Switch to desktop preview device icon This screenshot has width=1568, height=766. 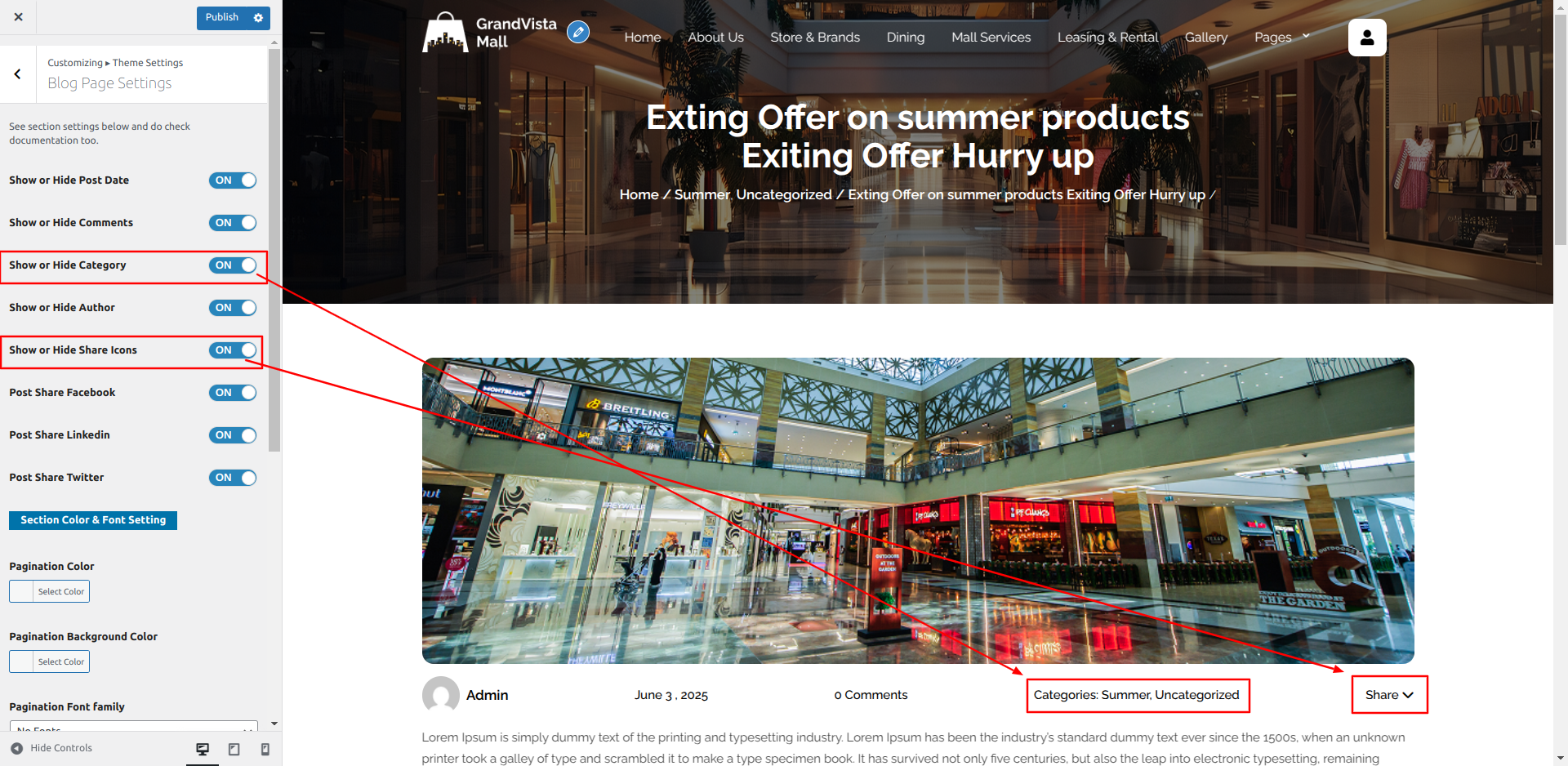(x=203, y=749)
